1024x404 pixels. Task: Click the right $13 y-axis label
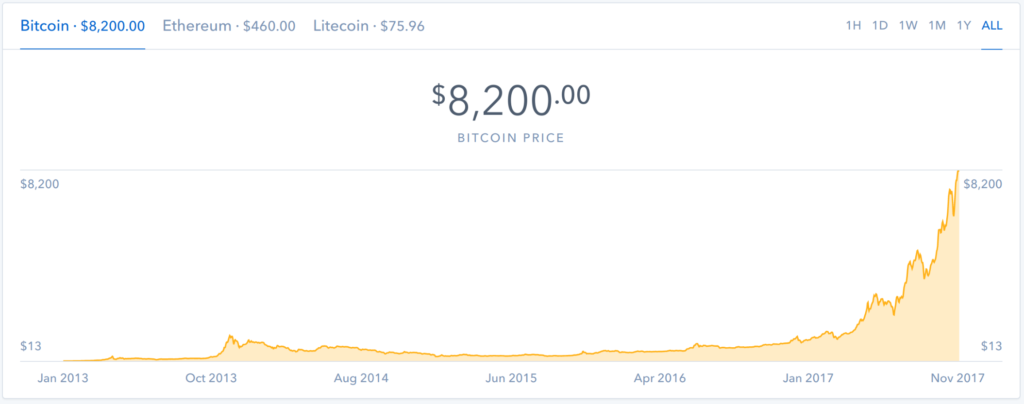(x=991, y=346)
